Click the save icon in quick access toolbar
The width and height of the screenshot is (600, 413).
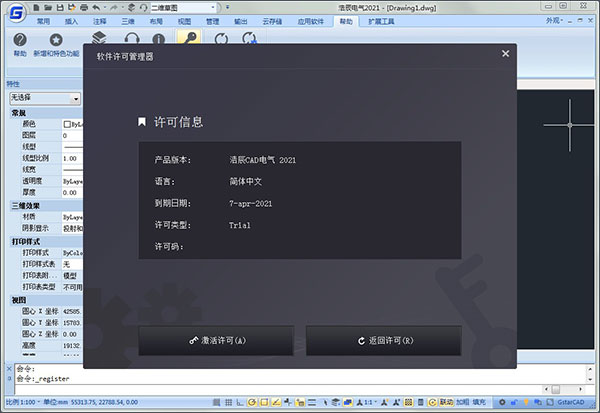[60, 6]
